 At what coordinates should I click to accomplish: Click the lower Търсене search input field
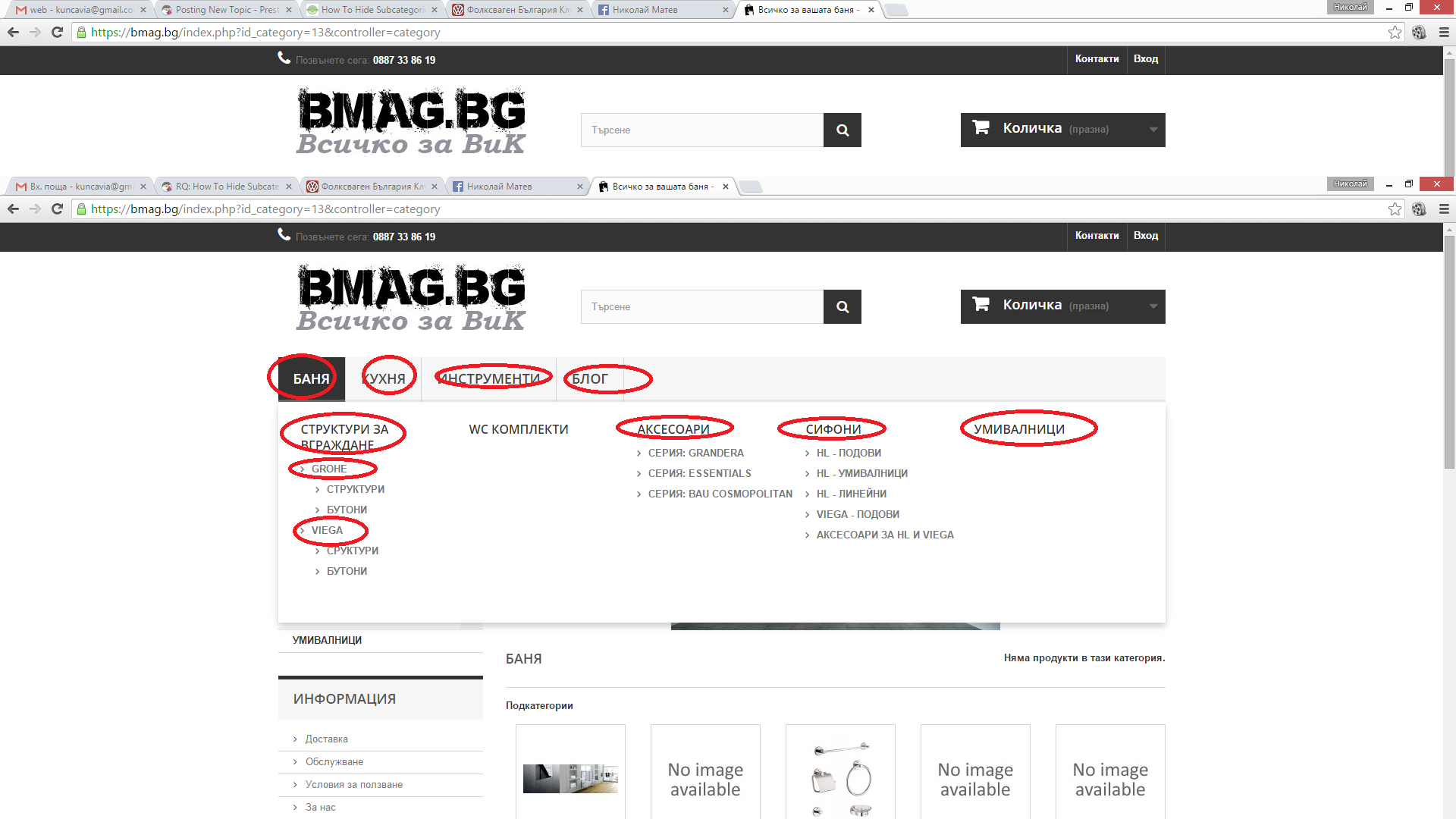[701, 307]
